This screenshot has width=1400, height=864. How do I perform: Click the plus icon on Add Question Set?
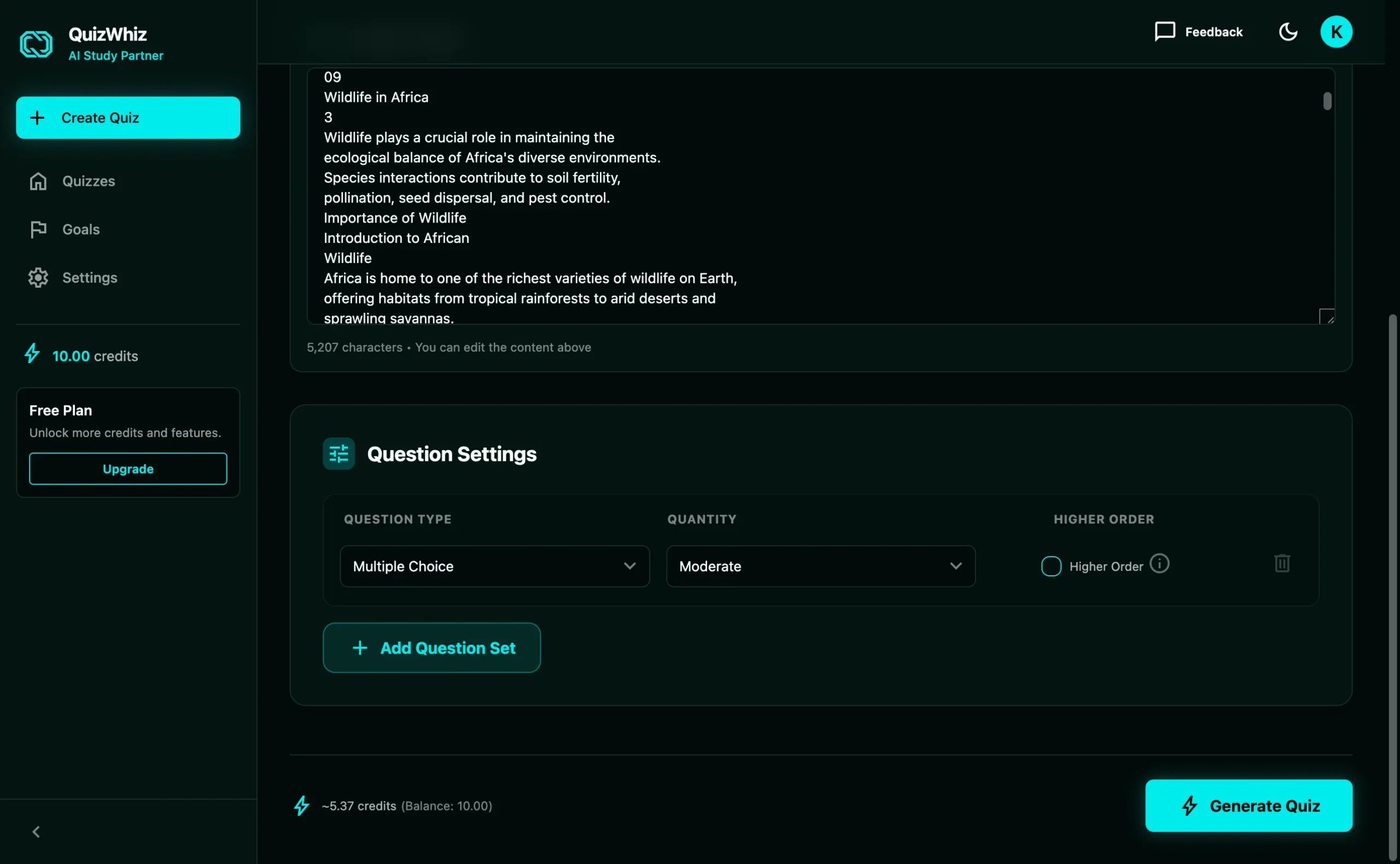(360, 648)
